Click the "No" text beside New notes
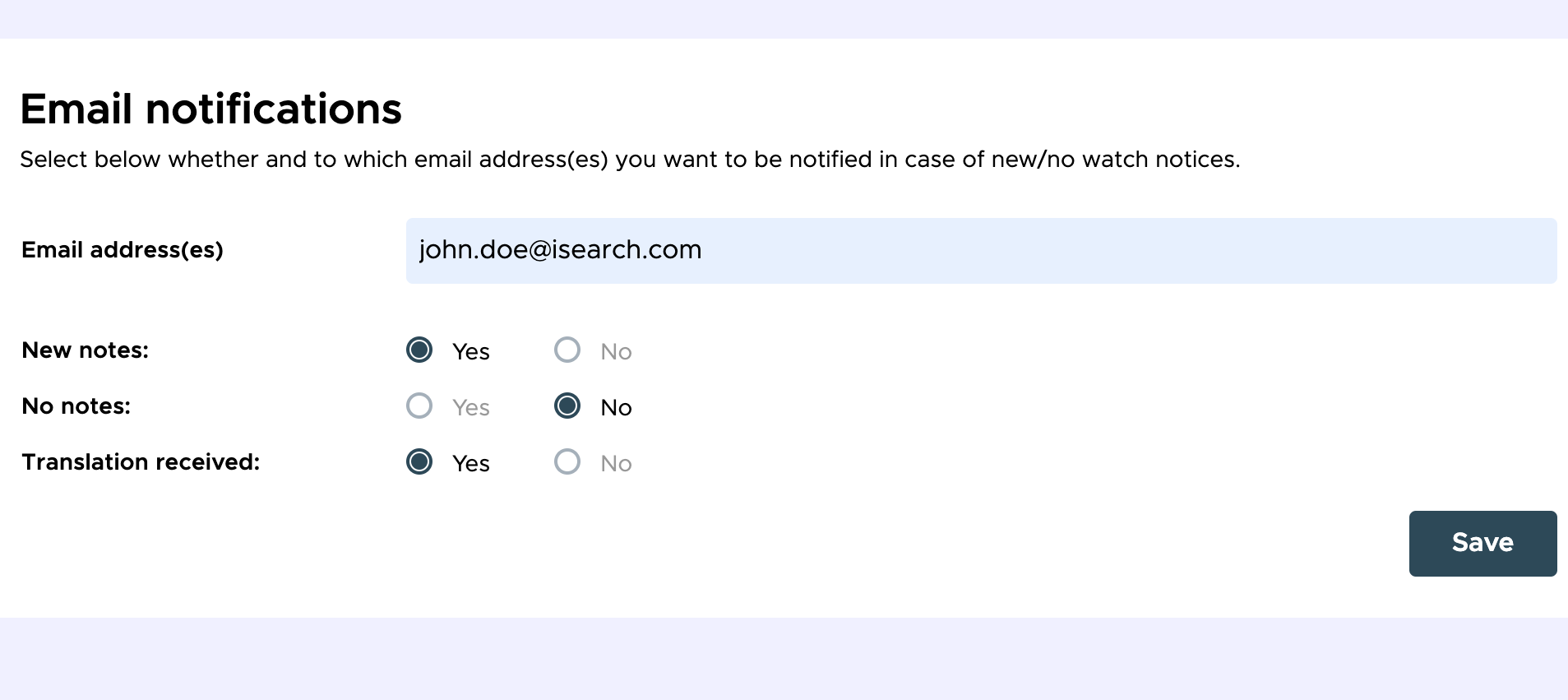 point(616,352)
